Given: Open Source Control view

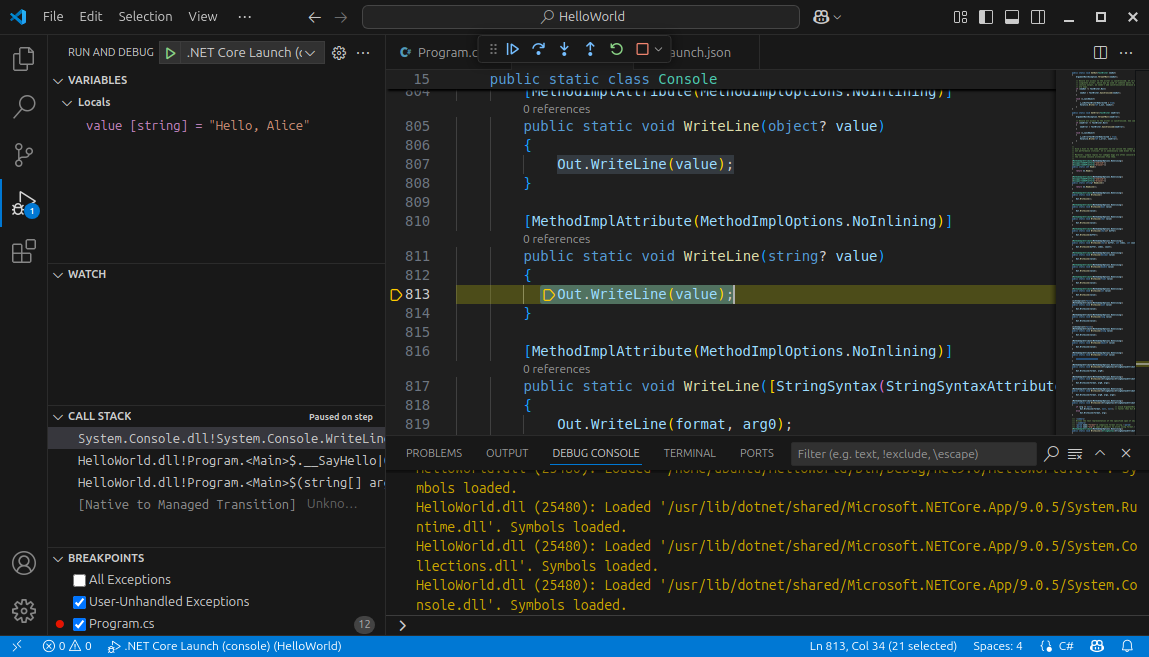Looking at the screenshot, I should click(23, 155).
